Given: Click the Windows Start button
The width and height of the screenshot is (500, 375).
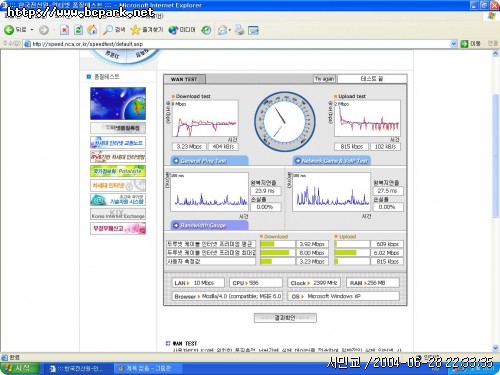Looking at the screenshot, I should 19,368.
